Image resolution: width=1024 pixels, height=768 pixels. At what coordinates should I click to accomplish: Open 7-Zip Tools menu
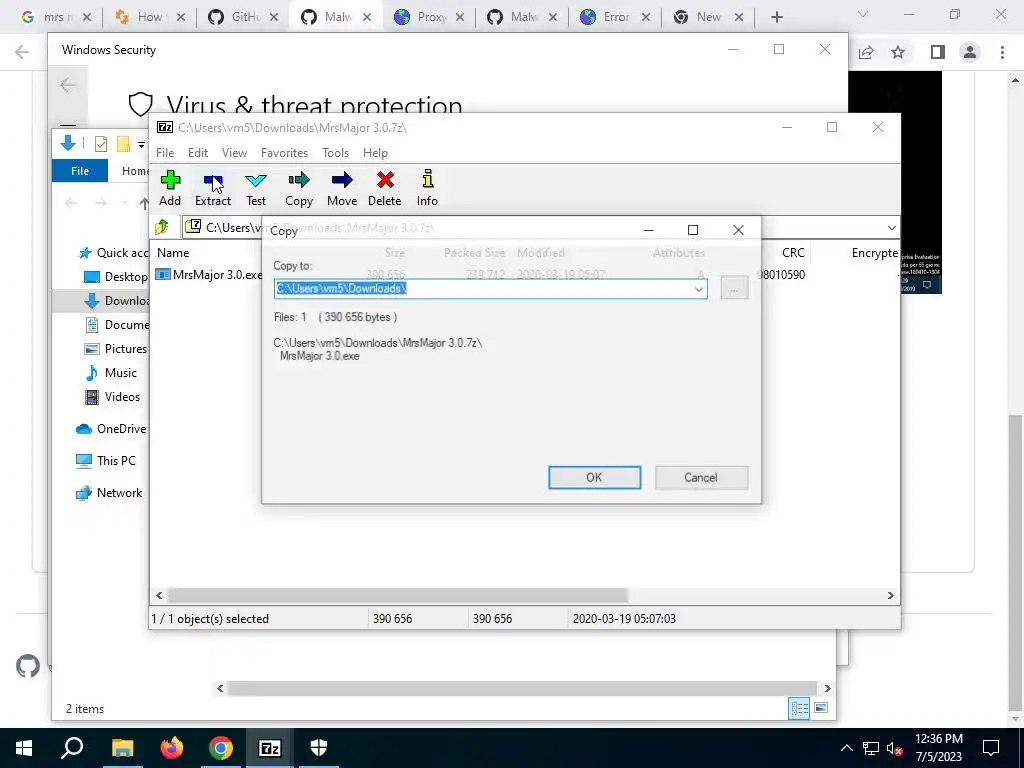click(335, 153)
